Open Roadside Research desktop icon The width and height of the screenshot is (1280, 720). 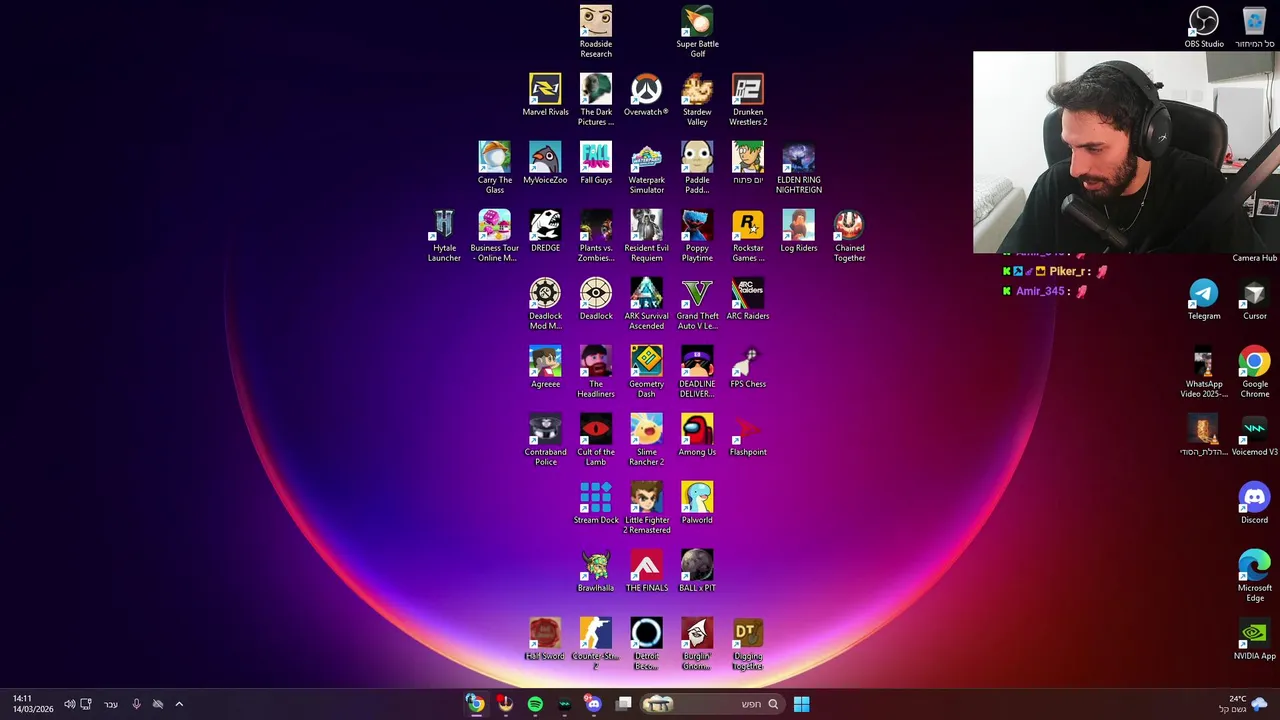pos(596,31)
